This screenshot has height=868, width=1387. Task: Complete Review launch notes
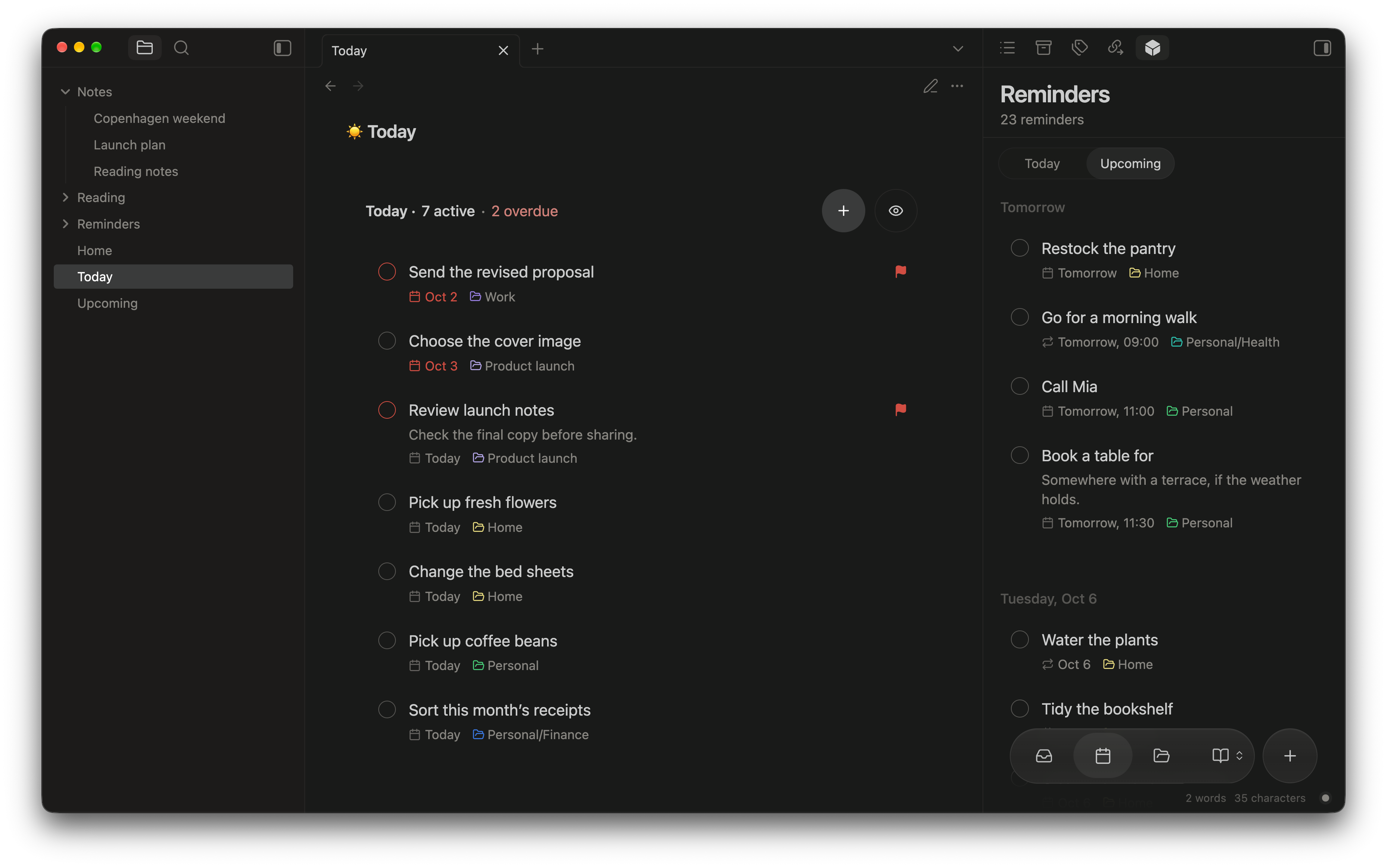[x=387, y=410]
